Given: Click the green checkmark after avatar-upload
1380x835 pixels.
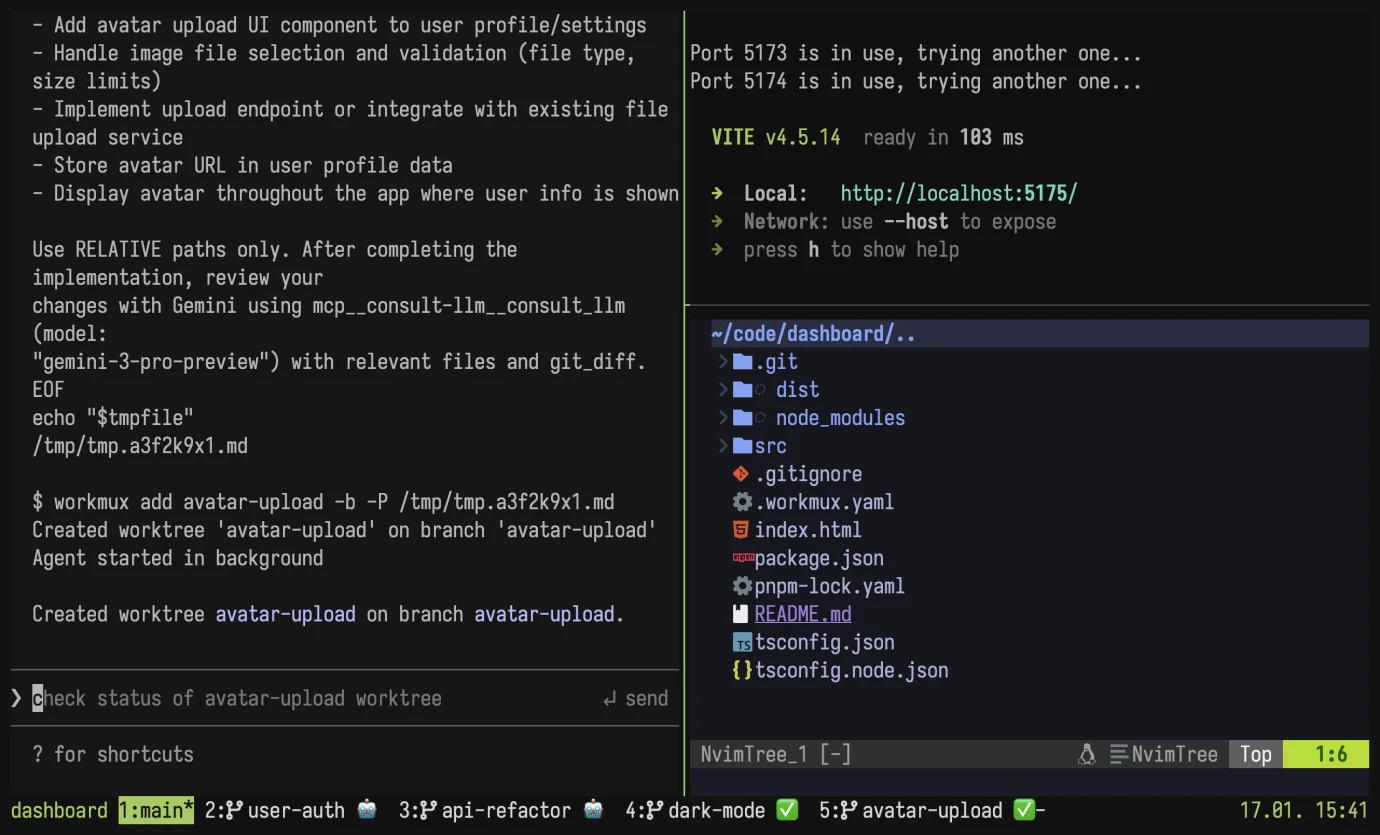Looking at the screenshot, I should (x=1024, y=810).
